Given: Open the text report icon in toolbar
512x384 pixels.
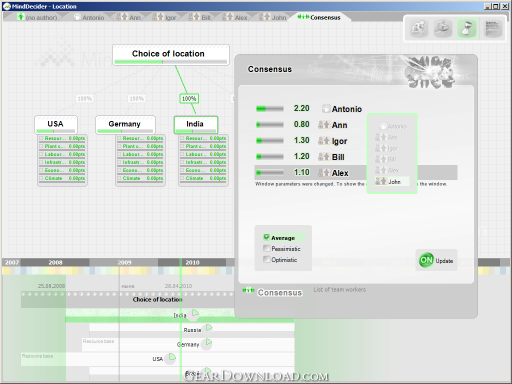Looking at the screenshot, I should tap(492, 28).
